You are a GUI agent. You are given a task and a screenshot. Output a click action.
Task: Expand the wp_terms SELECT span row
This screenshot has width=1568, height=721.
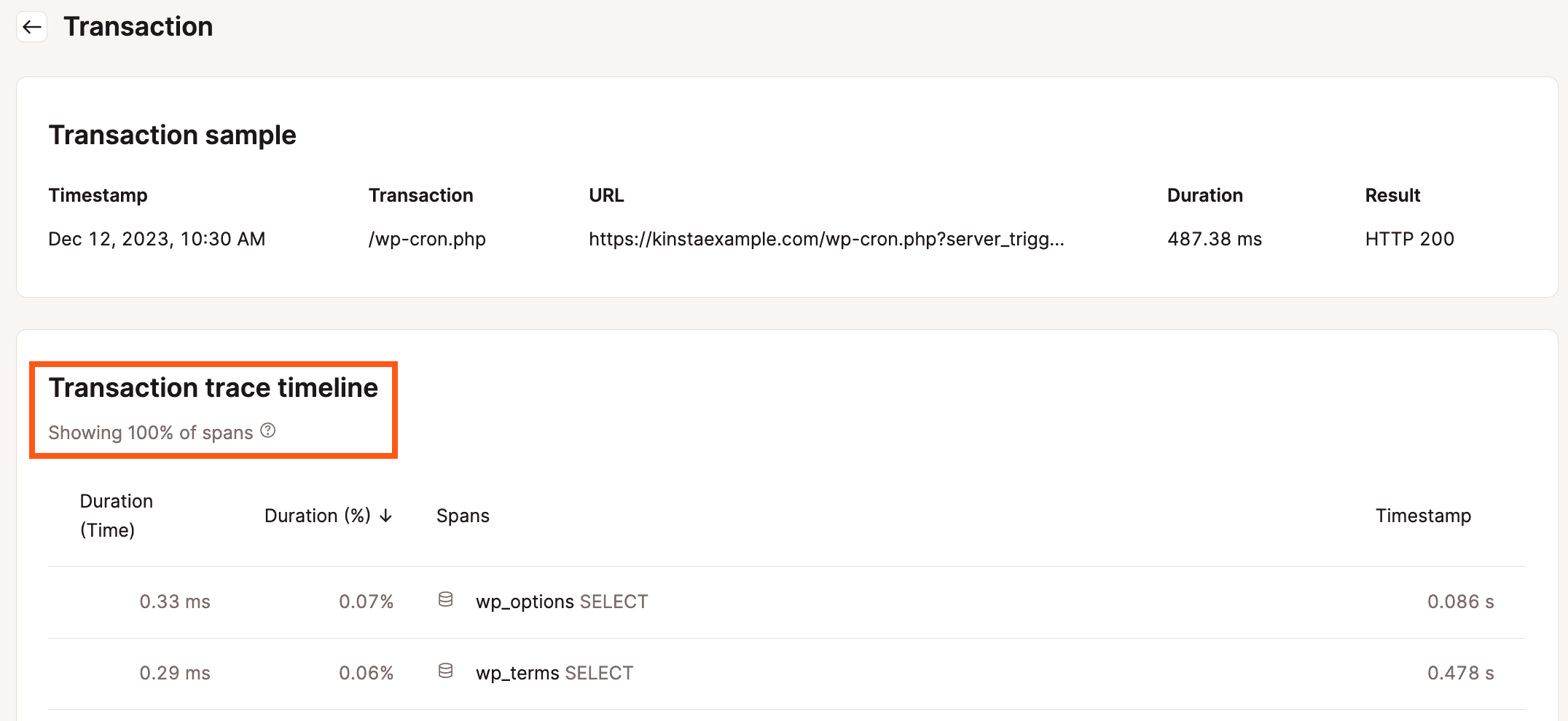pyautogui.click(x=554, y=673)
